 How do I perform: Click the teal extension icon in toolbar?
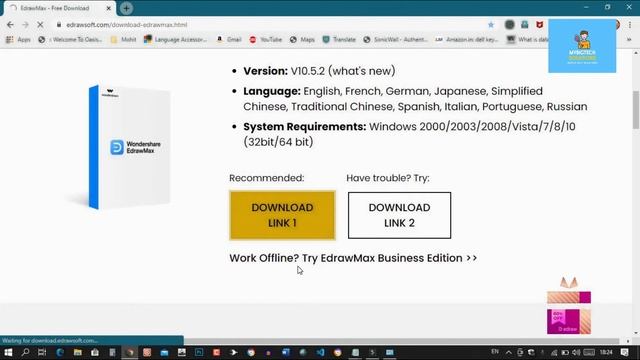[524, 24]
